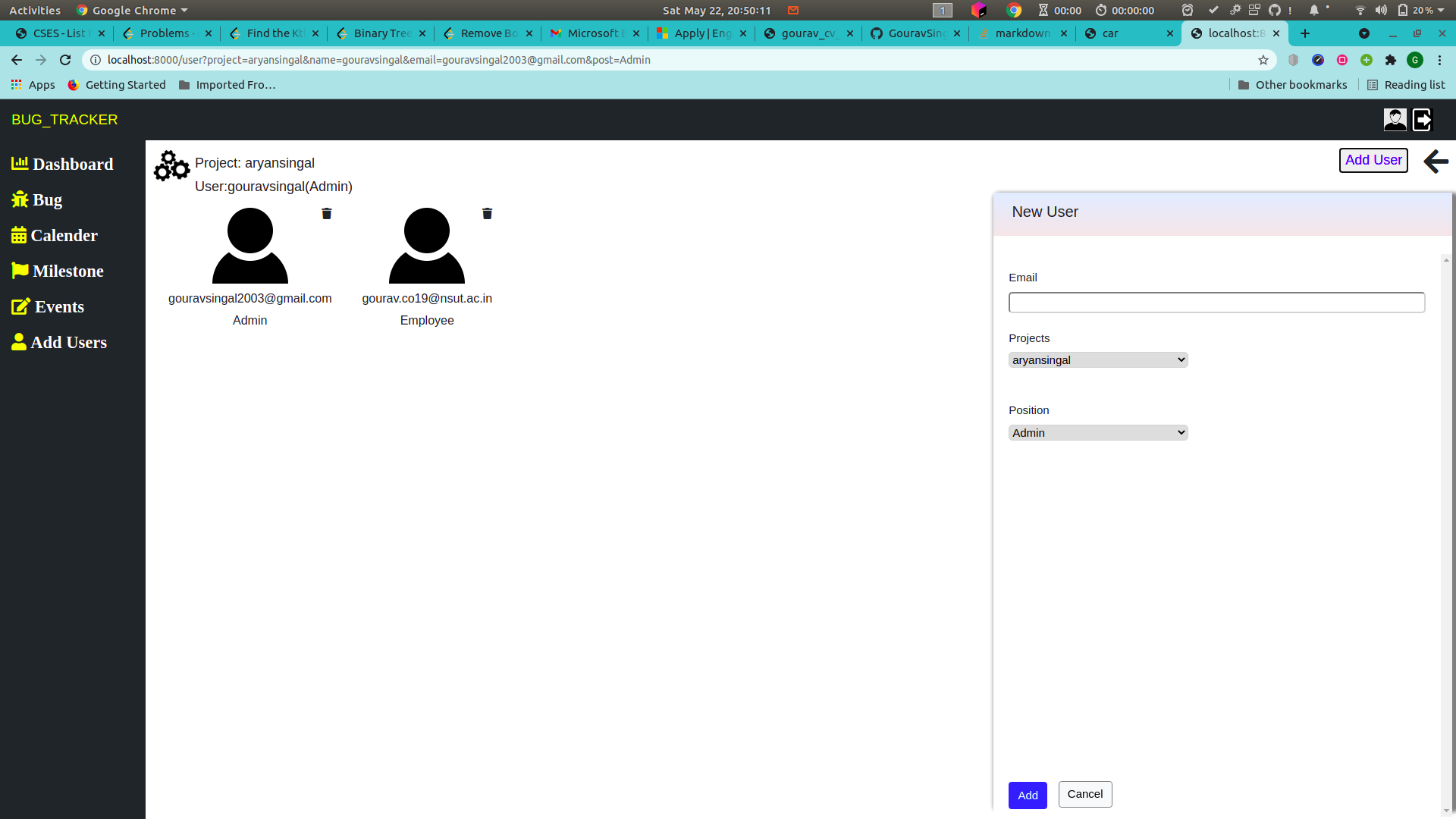Viewport: 1456px width, 819px height.
Task: Open the Projects dropdown
Action: pyautogui.click(x=1098, y=360)
